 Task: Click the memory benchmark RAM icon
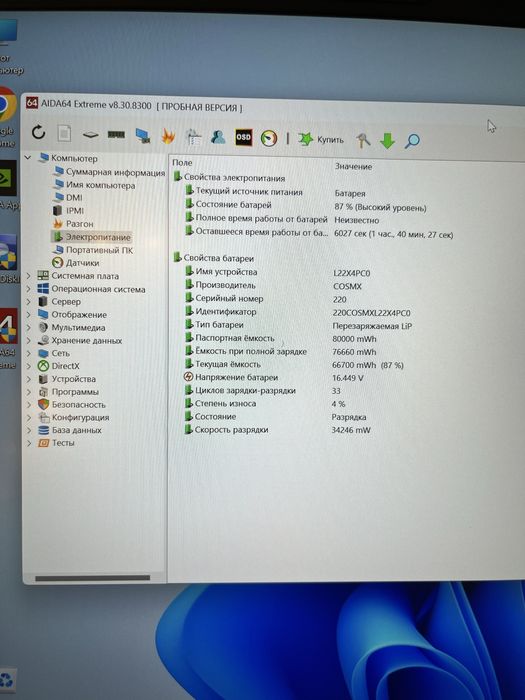[x=116, y=134]
